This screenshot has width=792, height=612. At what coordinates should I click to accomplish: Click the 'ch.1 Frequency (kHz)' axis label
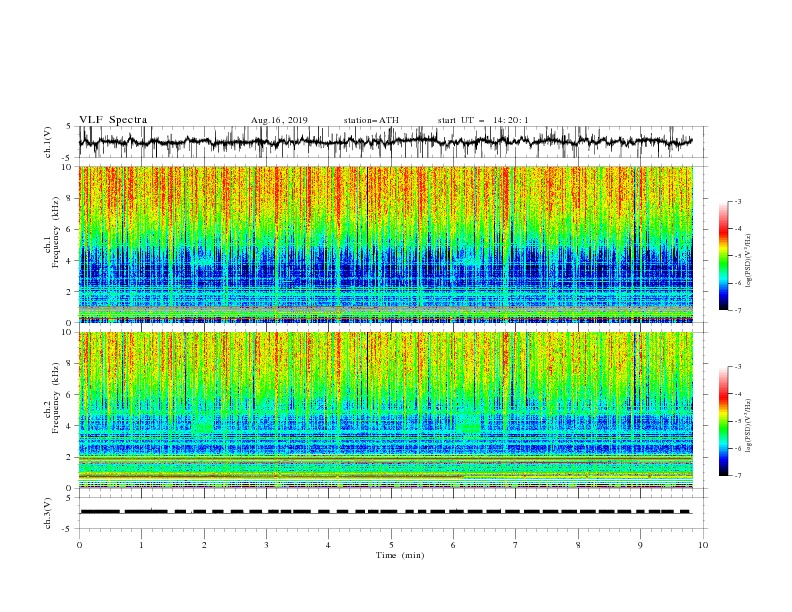point(52,233)
